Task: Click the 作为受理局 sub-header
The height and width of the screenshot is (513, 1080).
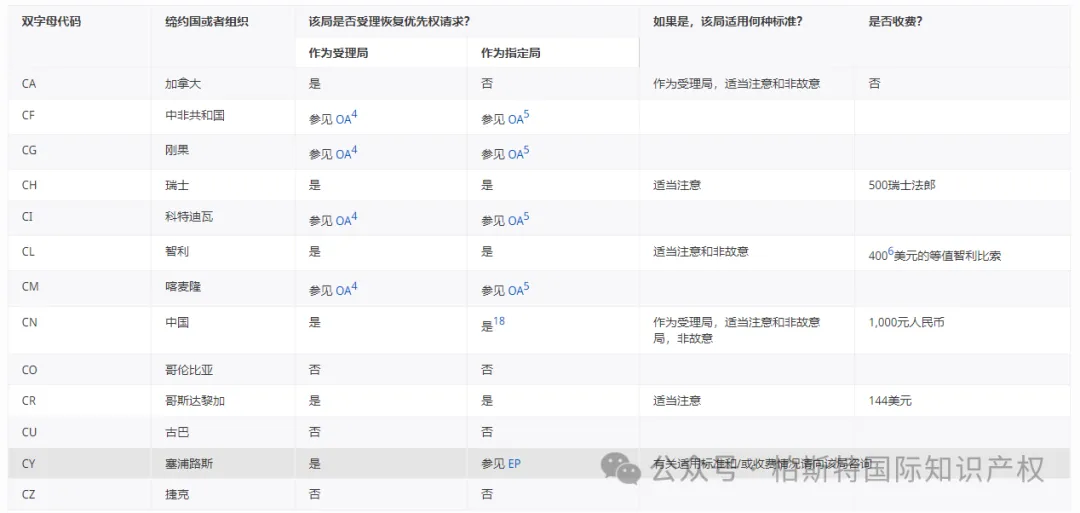Action: 338,53
